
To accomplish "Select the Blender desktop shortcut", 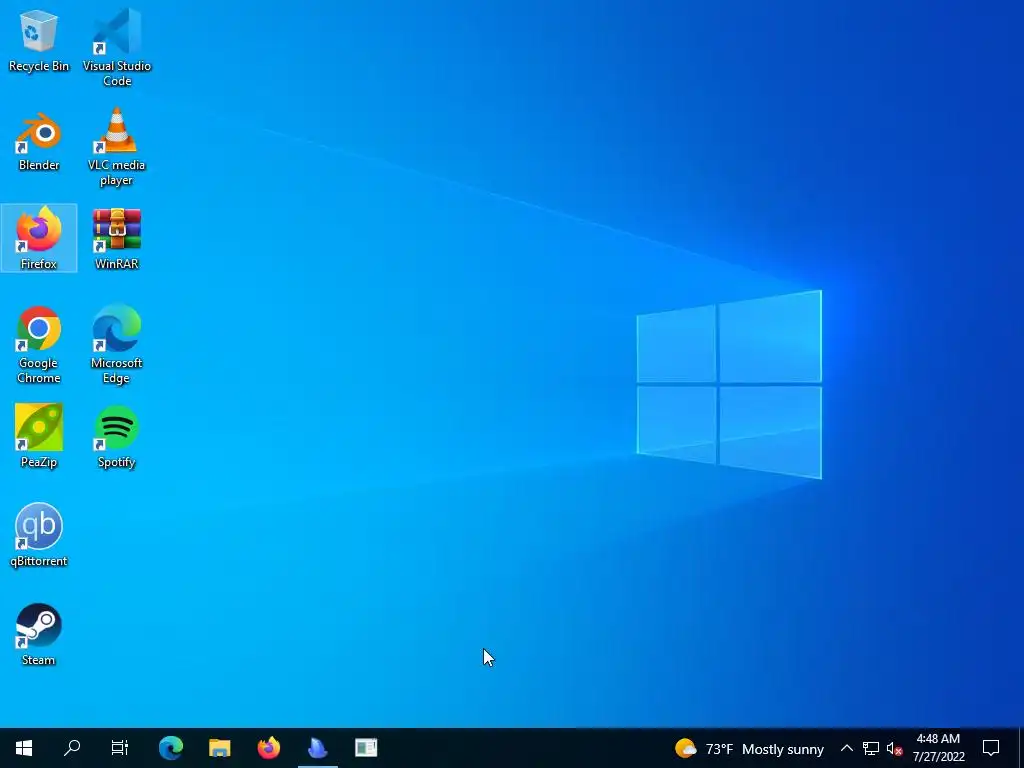I will tap(39, 141).
